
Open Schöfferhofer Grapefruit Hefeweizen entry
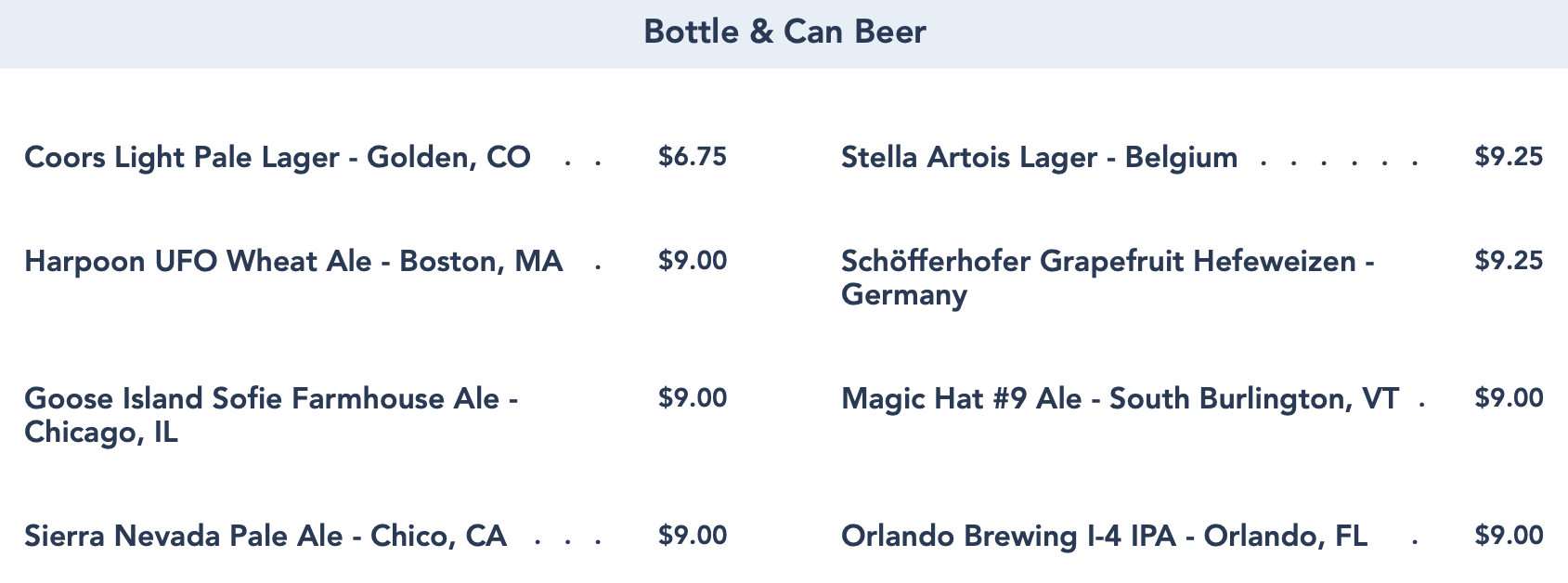point(1108,277)
